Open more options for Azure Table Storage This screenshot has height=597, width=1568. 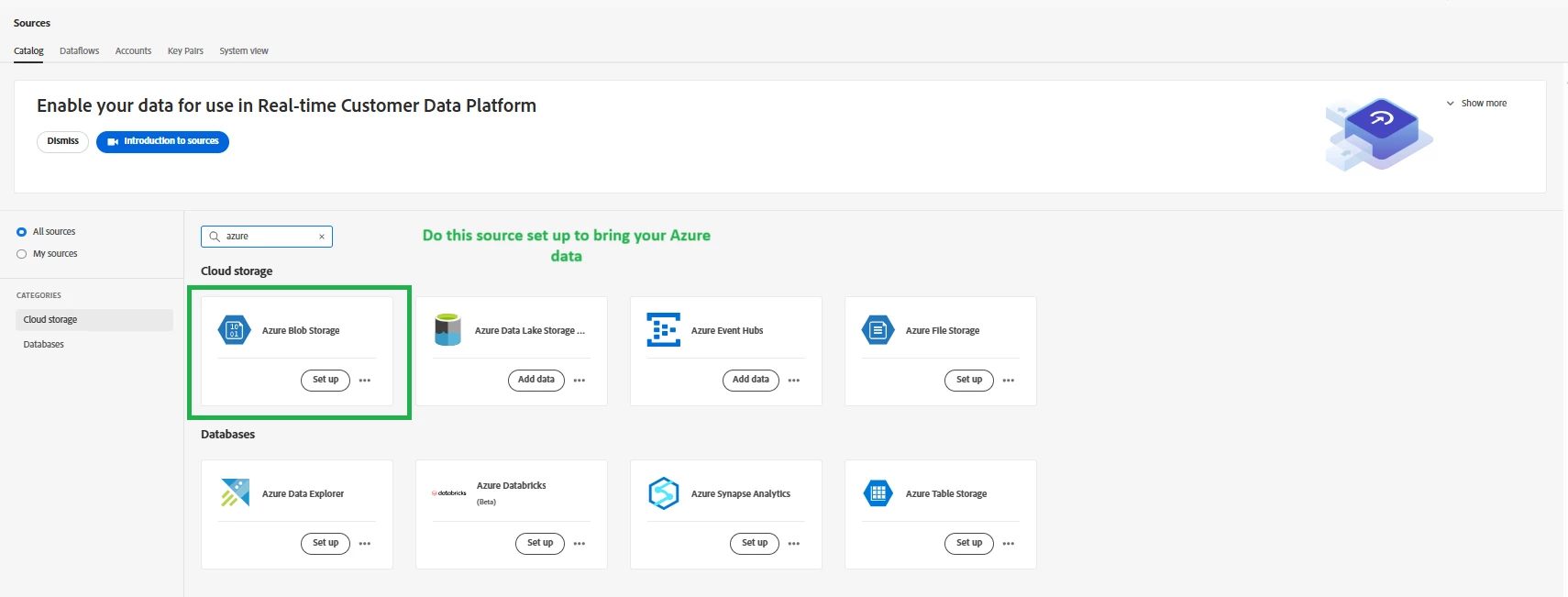1009,544
